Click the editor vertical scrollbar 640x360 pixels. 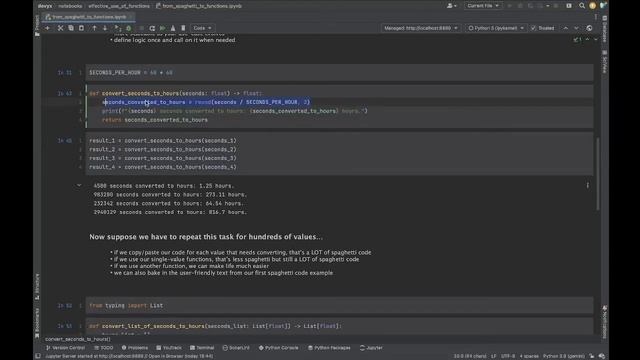598,174
